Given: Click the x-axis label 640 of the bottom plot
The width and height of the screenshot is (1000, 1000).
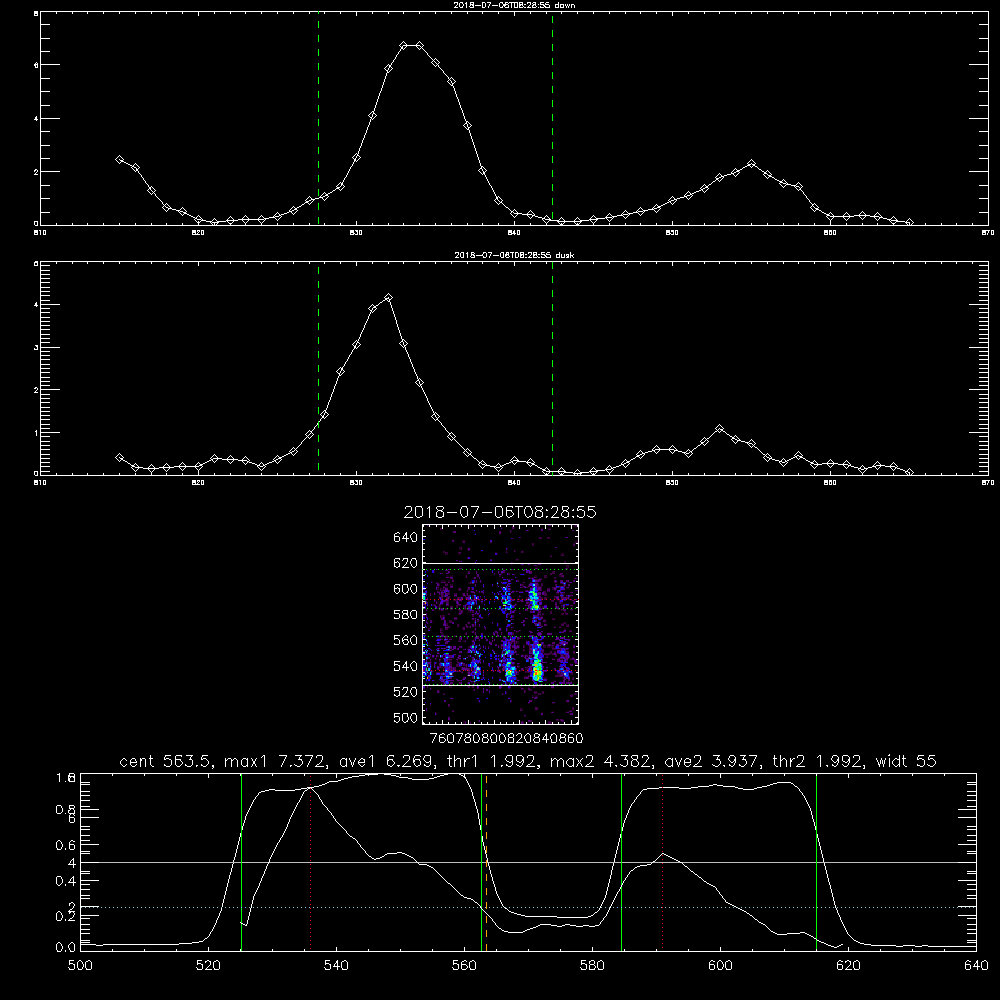Looking at the screenshot, I should click(x=976, y=966).
